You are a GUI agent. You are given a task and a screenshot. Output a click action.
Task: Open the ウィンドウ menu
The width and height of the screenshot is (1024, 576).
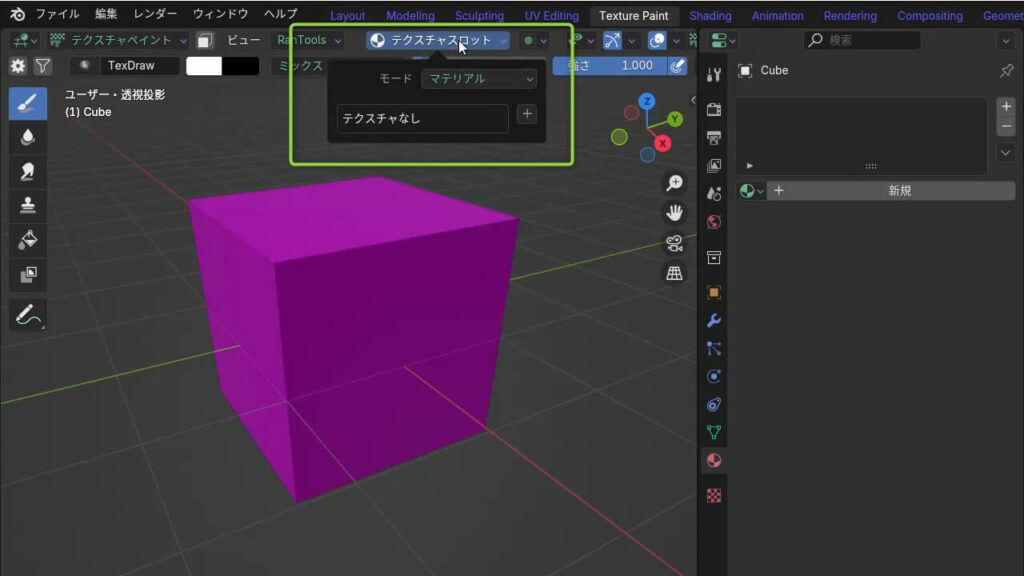pos(220,14)
